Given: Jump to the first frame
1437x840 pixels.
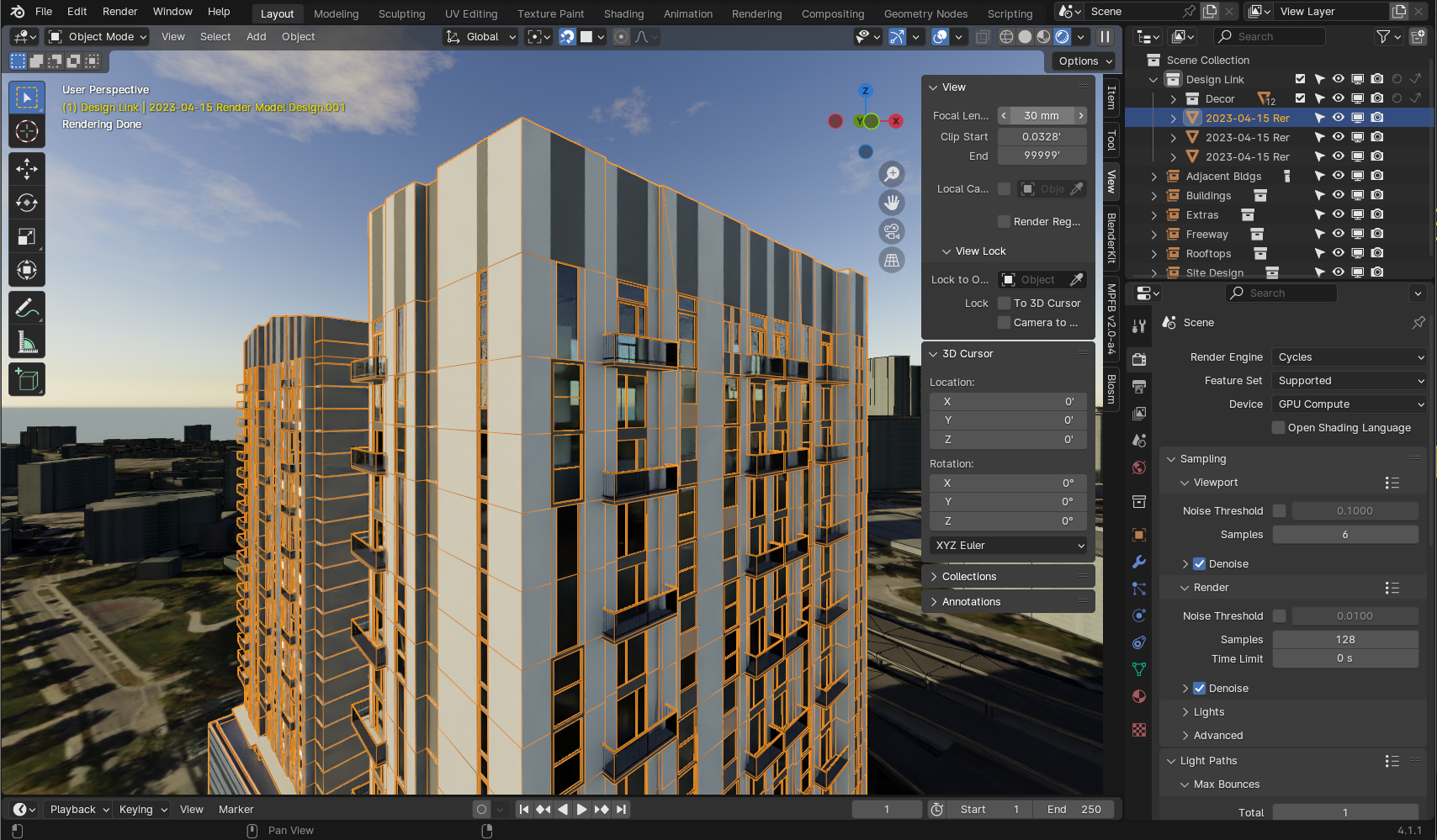Looking at the screenshot, I should click(x=523, y=810).
